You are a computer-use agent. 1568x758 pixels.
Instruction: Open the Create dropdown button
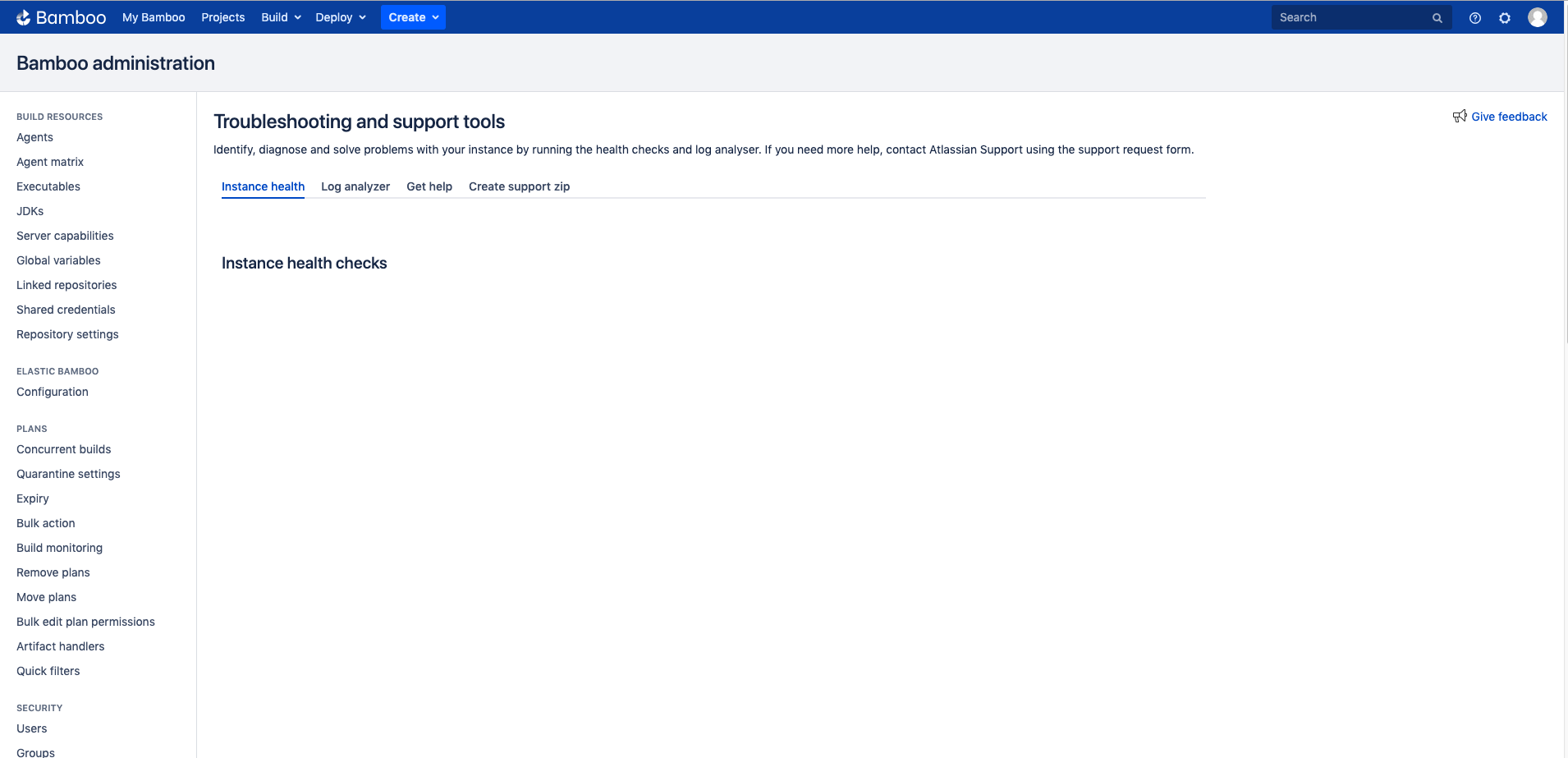[x=413, y=17]
